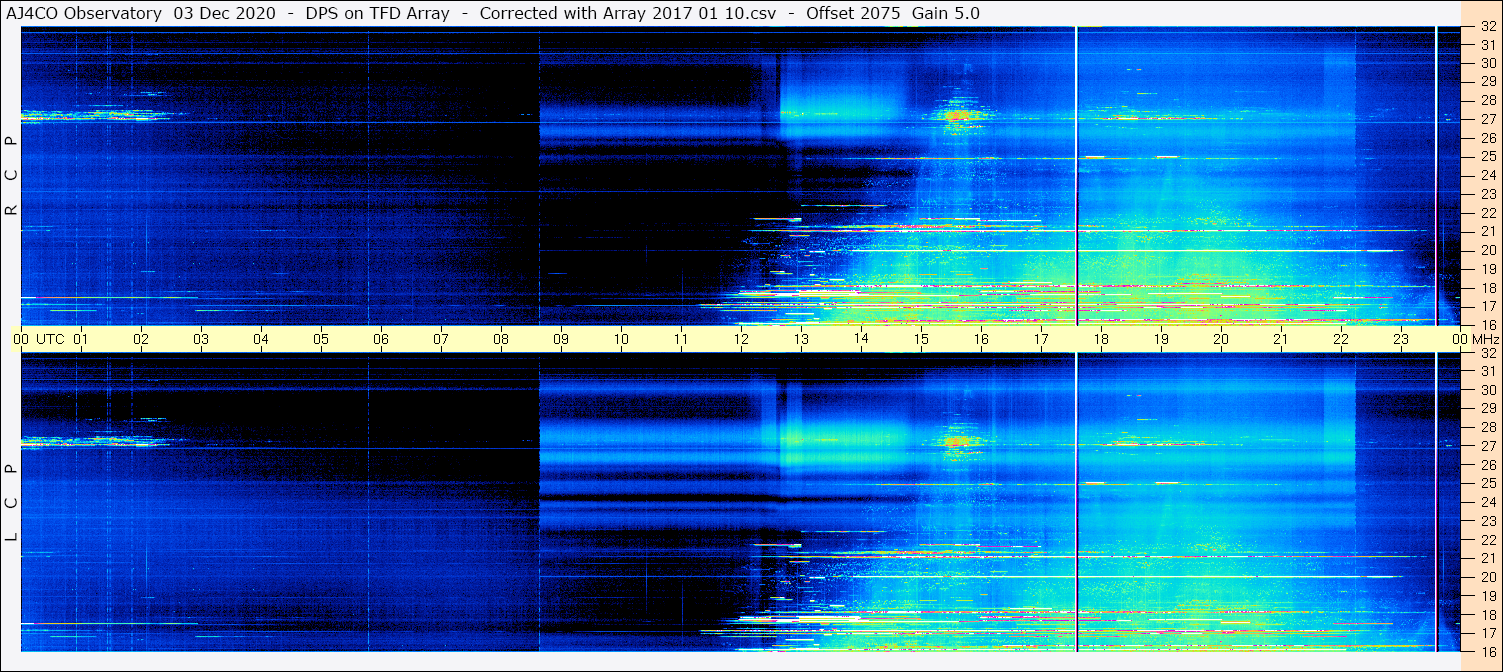
Task: Click hour '21' on the UTC axis
Action: pos(1281,339)
